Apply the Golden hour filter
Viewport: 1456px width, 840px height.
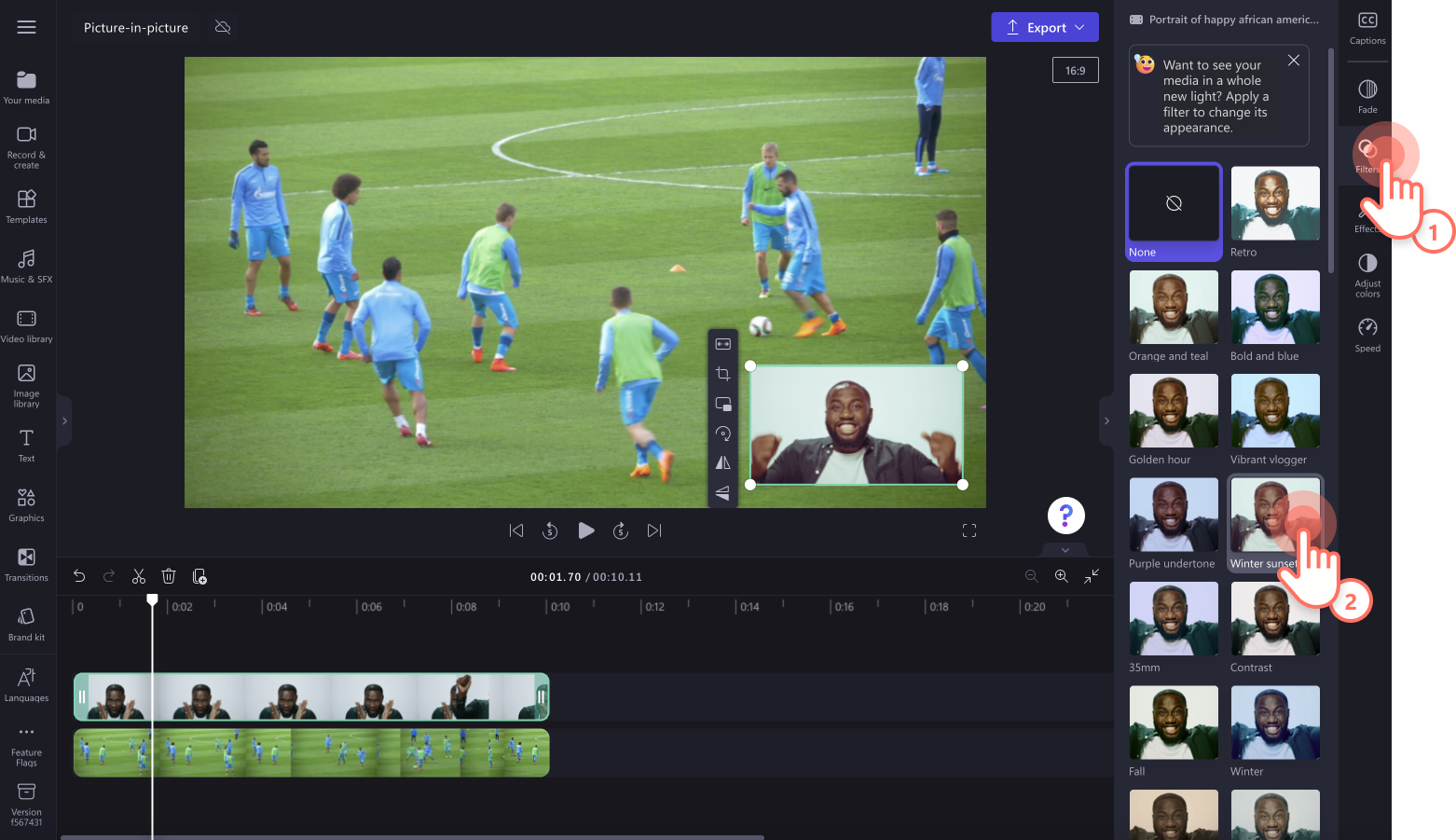pos(1174,420)
